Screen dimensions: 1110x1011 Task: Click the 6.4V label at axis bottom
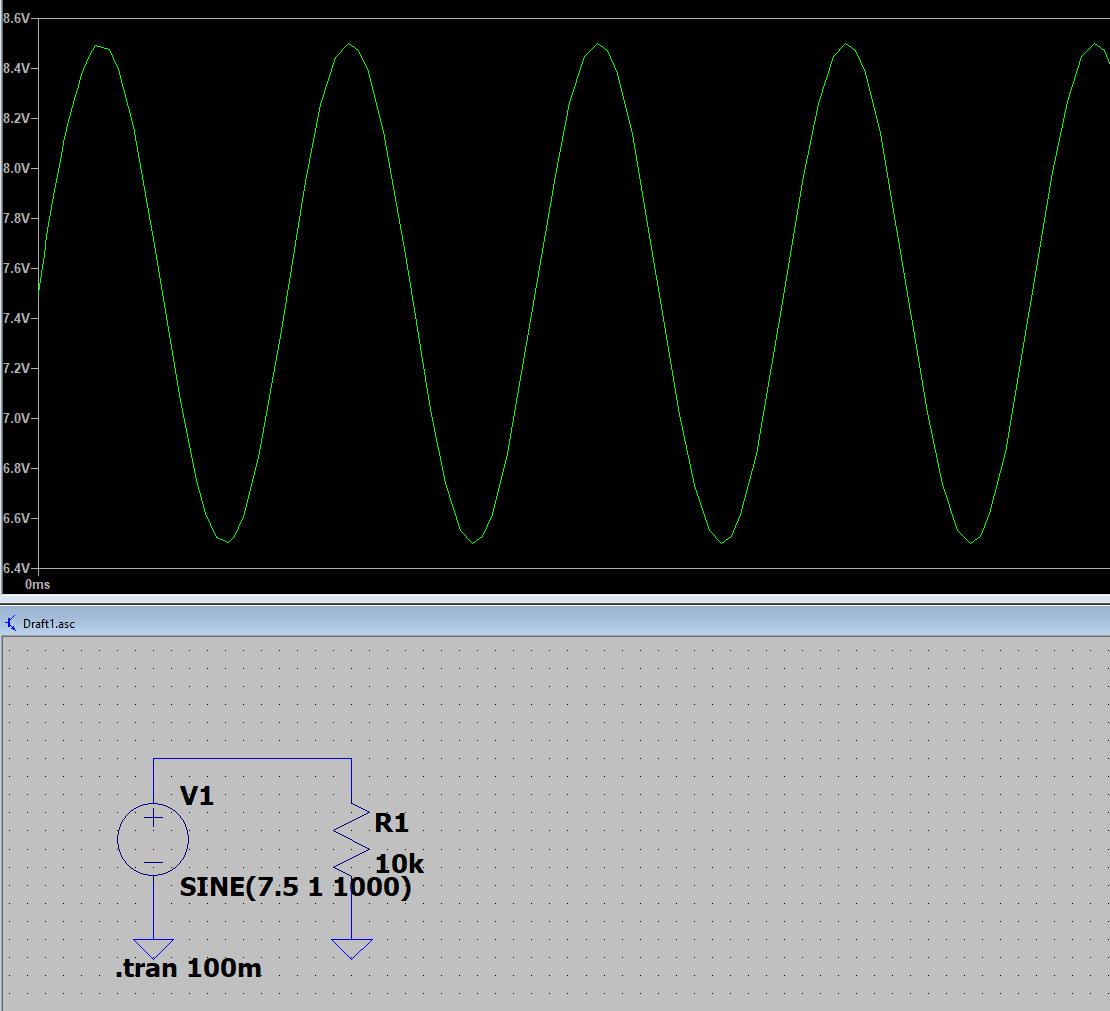click(x=16, y=567)
